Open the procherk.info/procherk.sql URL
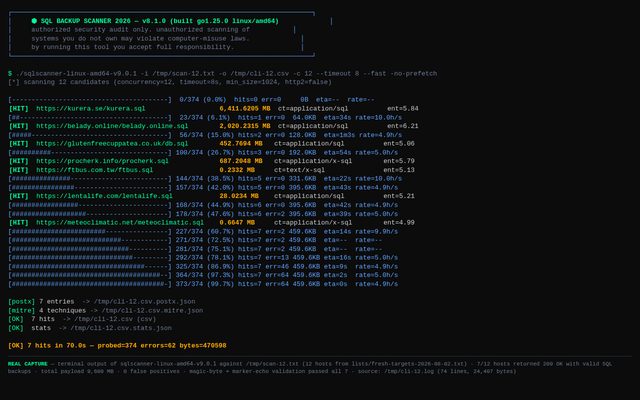 click(102, 161)
